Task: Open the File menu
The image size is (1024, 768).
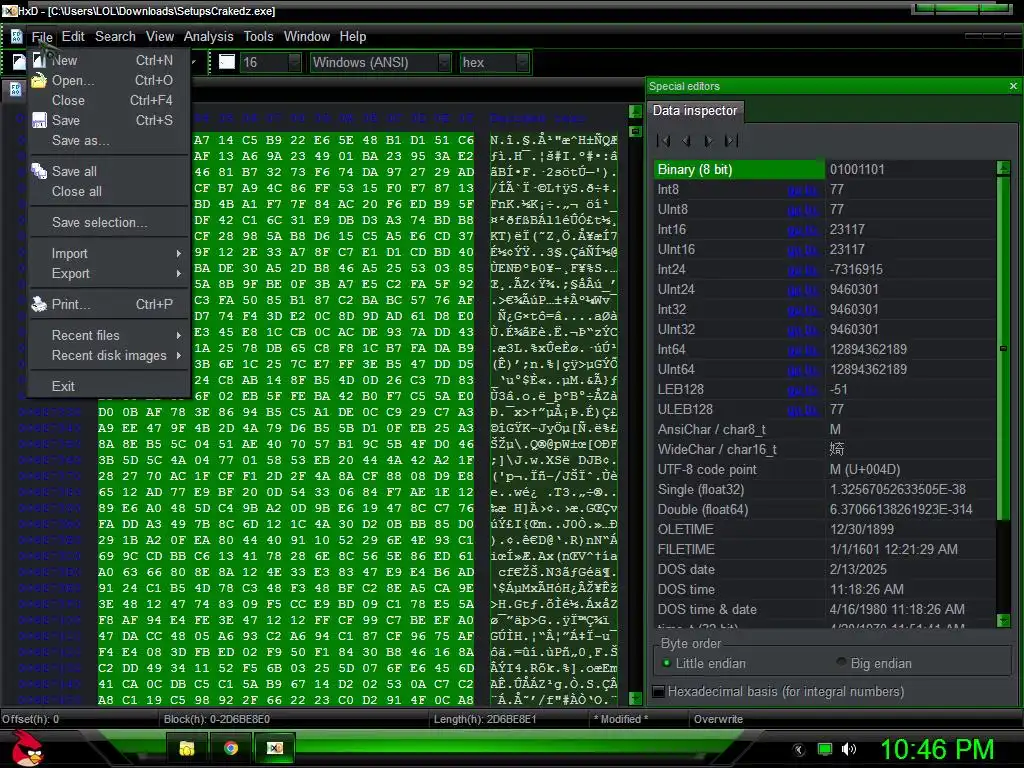Action: 42,37
